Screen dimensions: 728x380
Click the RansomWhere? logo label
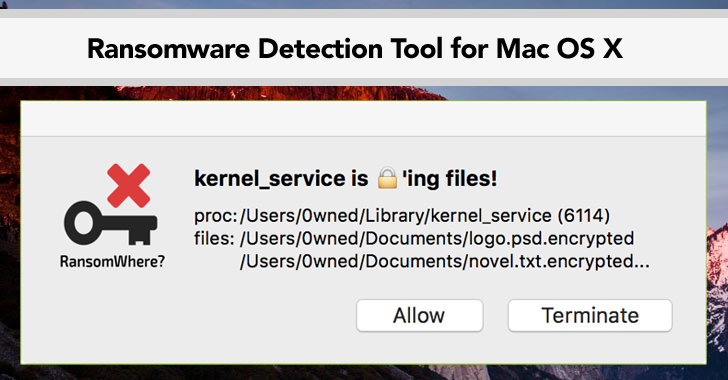click(x=112, y=262)
